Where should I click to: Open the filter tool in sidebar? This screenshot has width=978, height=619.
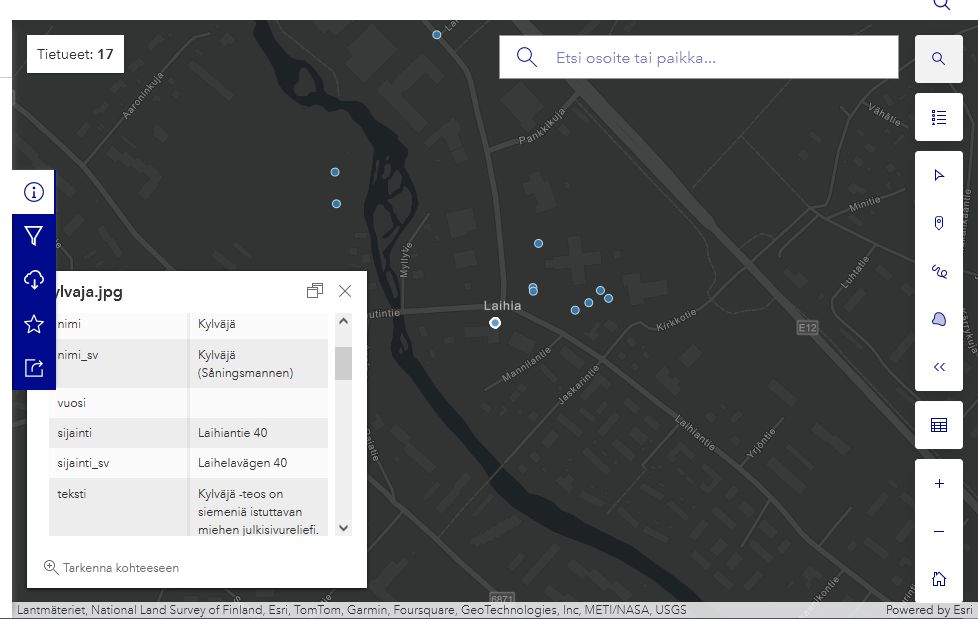pos(33,236)
